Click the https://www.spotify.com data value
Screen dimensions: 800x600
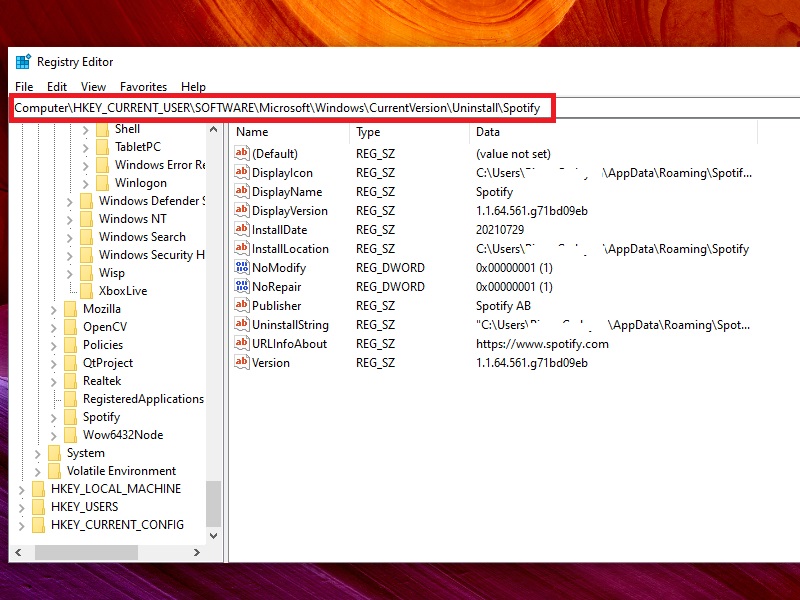542,344
